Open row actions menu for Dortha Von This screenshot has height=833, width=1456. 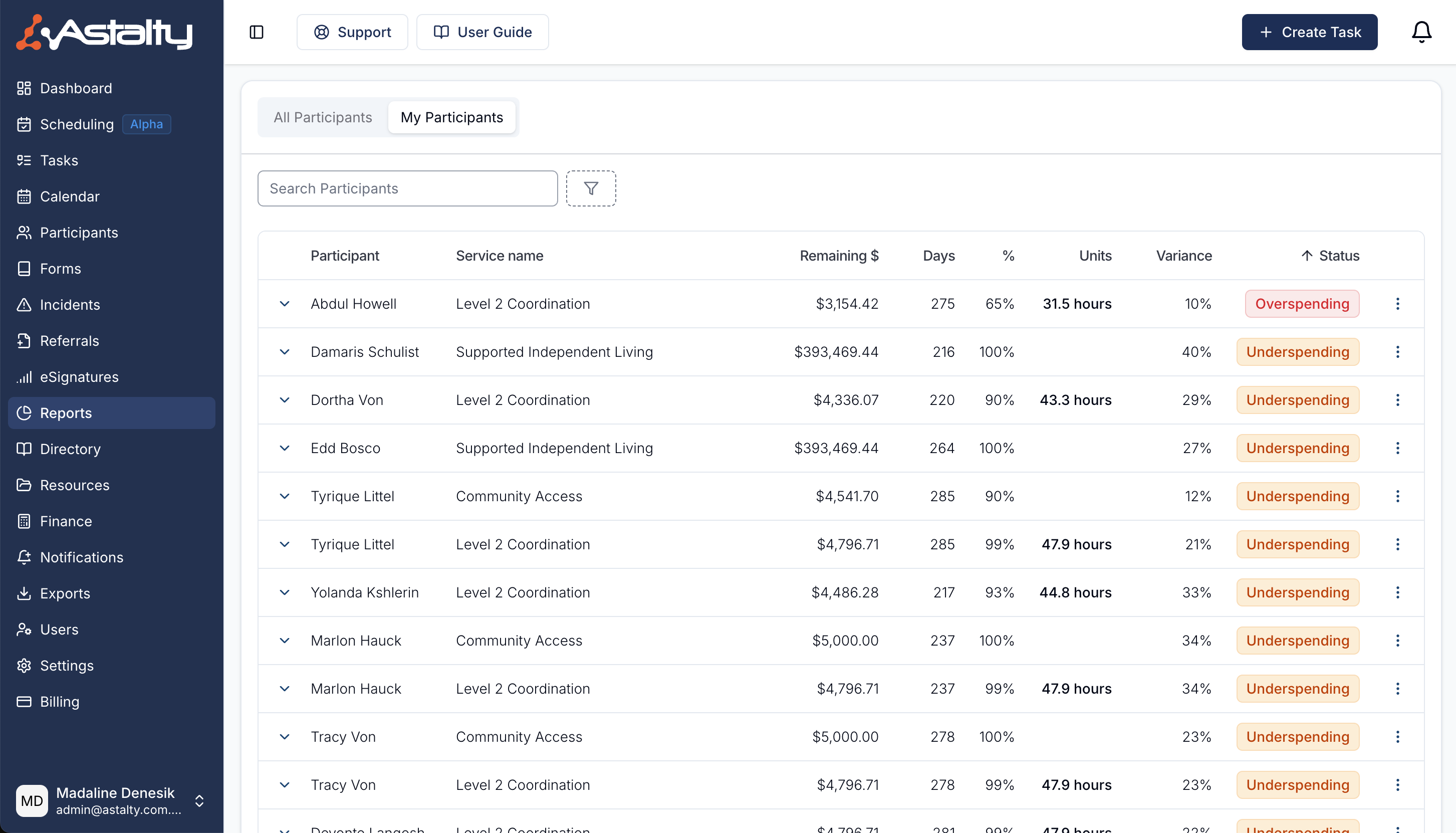pos(1398,400)
